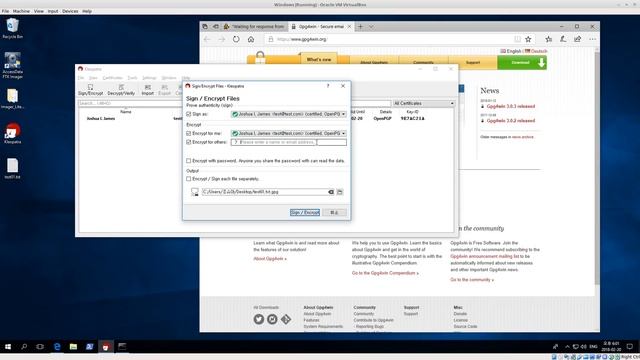Open the 'Sign as' certificate dropdown
This screenshot has width=640, height=360.
point(289,114)
